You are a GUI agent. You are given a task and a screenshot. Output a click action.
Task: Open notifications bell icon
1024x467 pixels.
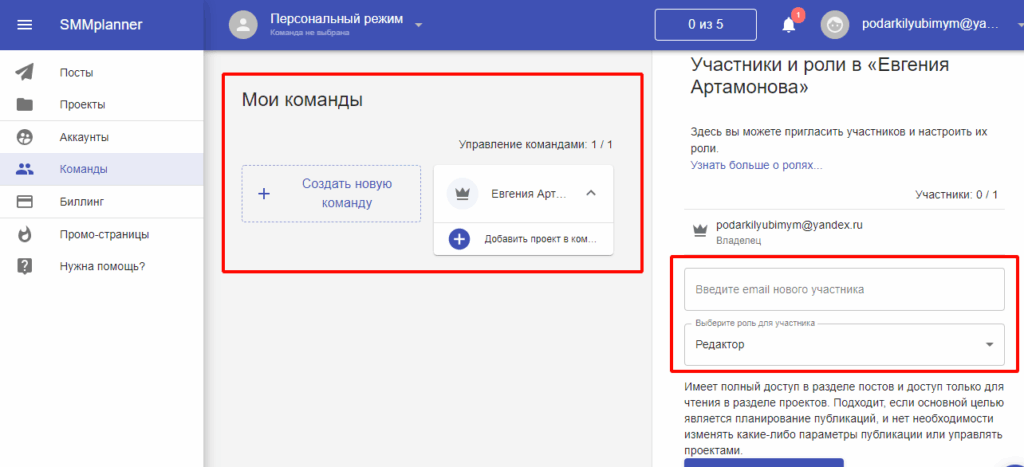pos(789,25)
